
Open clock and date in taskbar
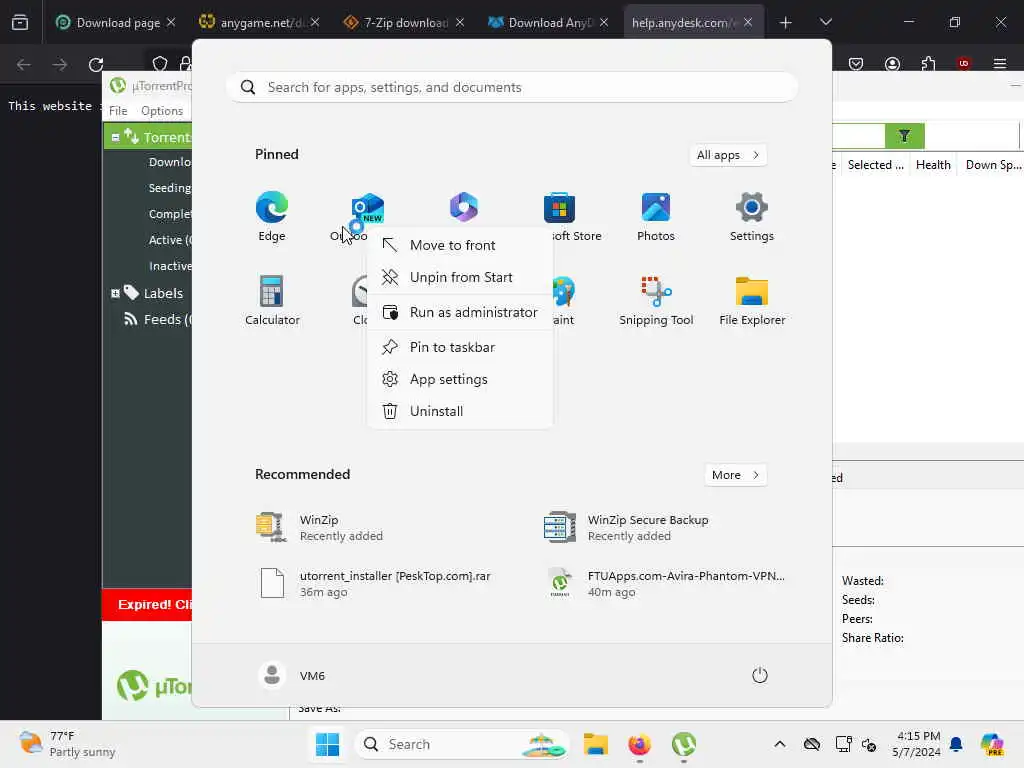pyautogui.click(x=917, y=744)
